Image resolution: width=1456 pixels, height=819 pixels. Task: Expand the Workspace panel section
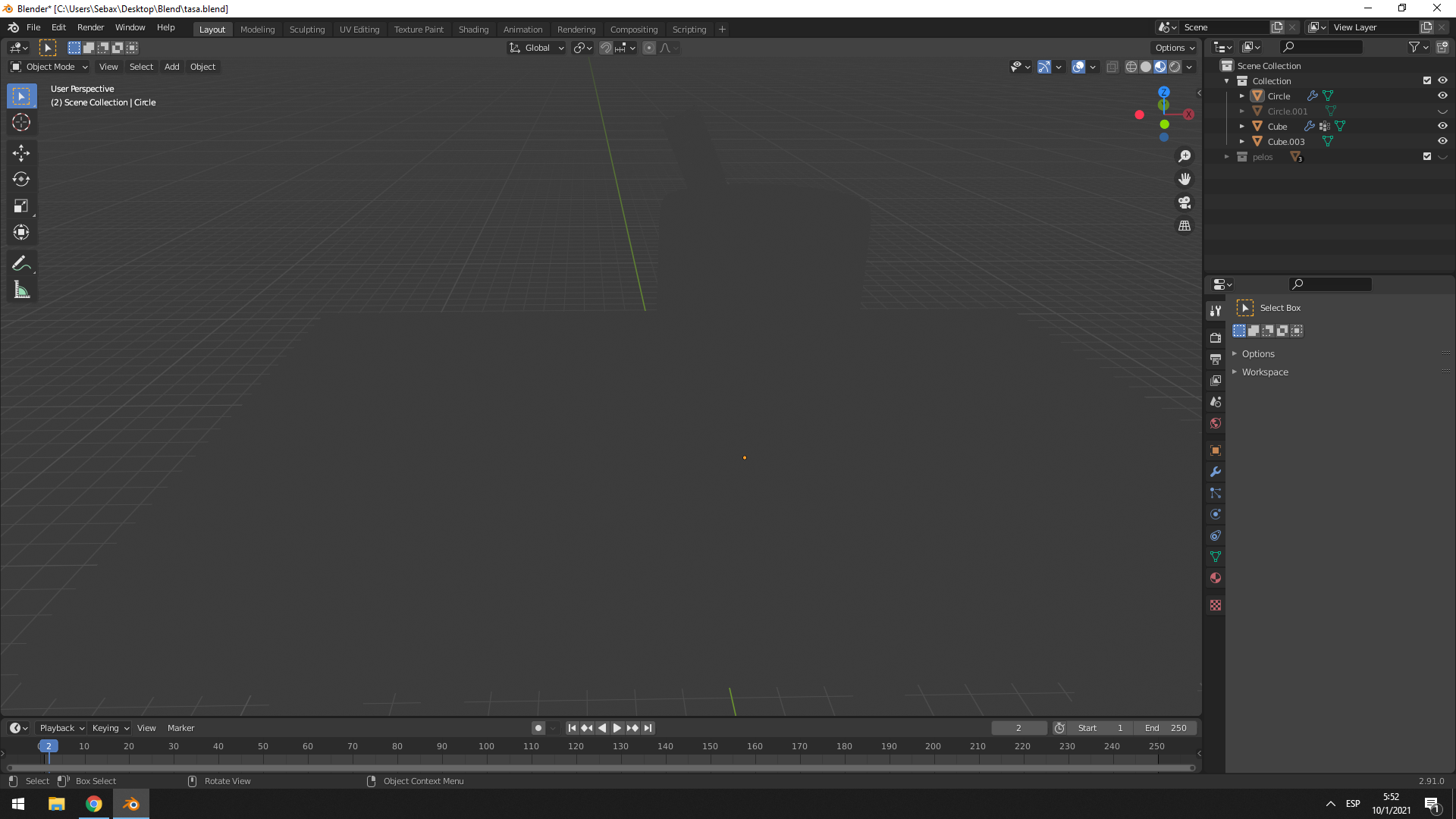(1265, 372)
